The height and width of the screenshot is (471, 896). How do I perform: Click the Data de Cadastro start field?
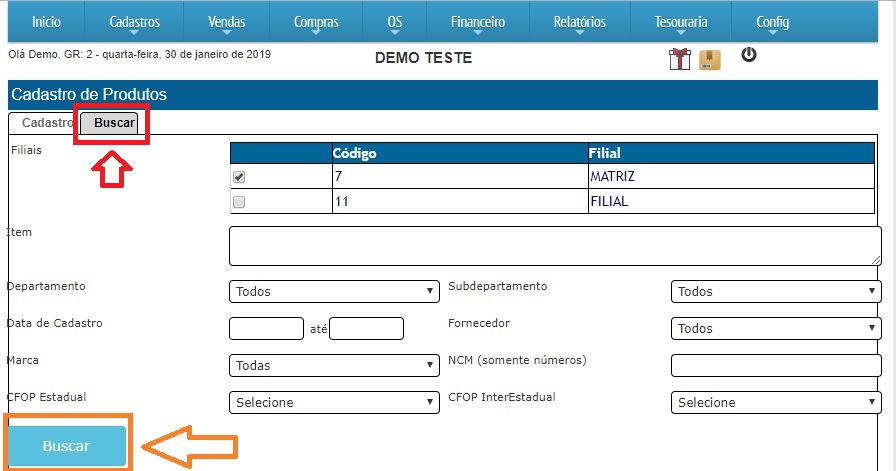click(266, 329)
